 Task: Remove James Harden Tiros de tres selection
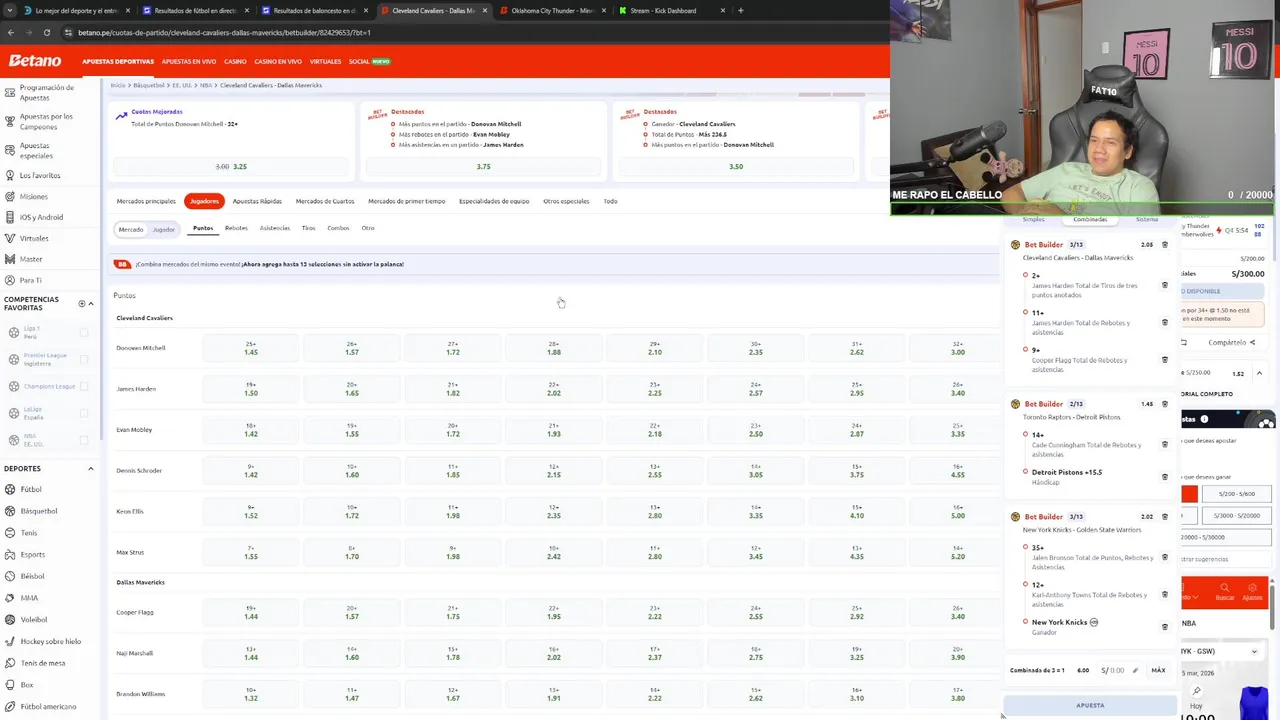[1164, 285]
